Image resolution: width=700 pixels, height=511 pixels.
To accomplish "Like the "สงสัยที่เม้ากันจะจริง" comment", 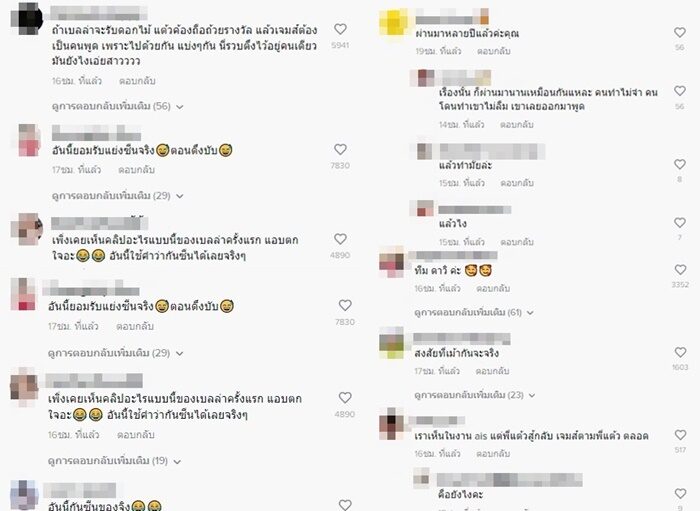I will pos(680,352).
